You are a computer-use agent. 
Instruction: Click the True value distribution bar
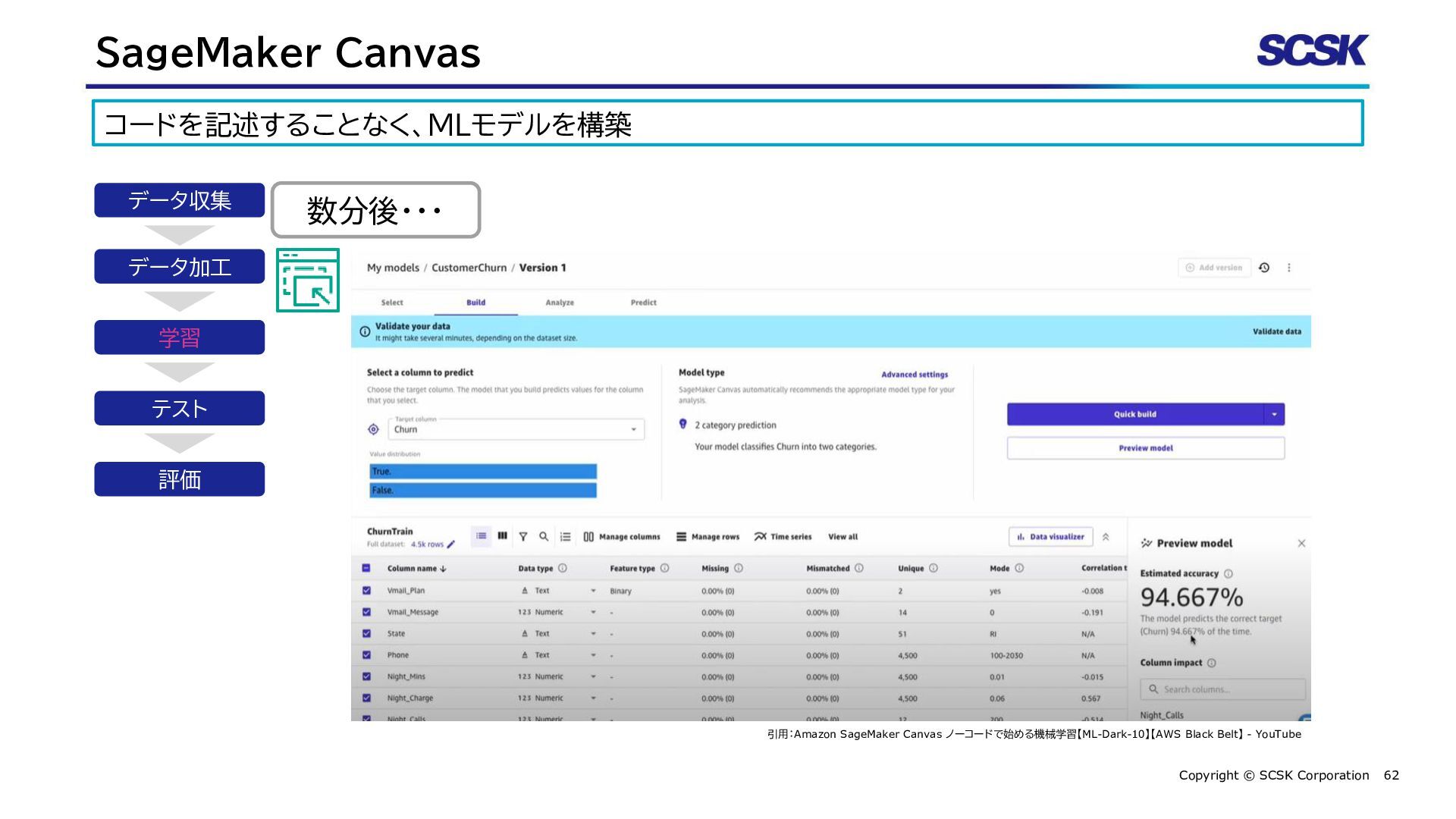[483, 472]
